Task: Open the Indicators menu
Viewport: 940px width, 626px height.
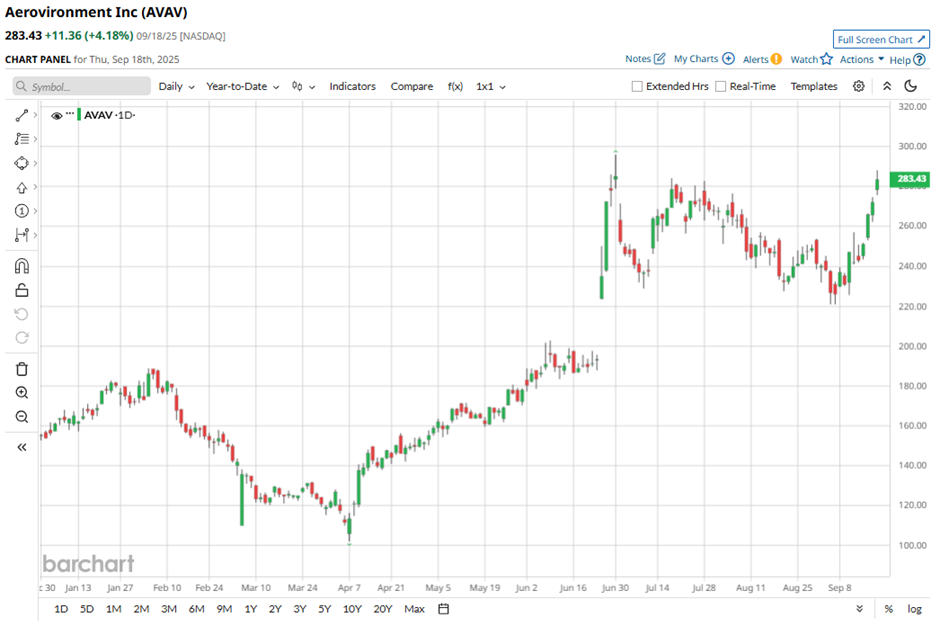Action: [x=352, y=86]
